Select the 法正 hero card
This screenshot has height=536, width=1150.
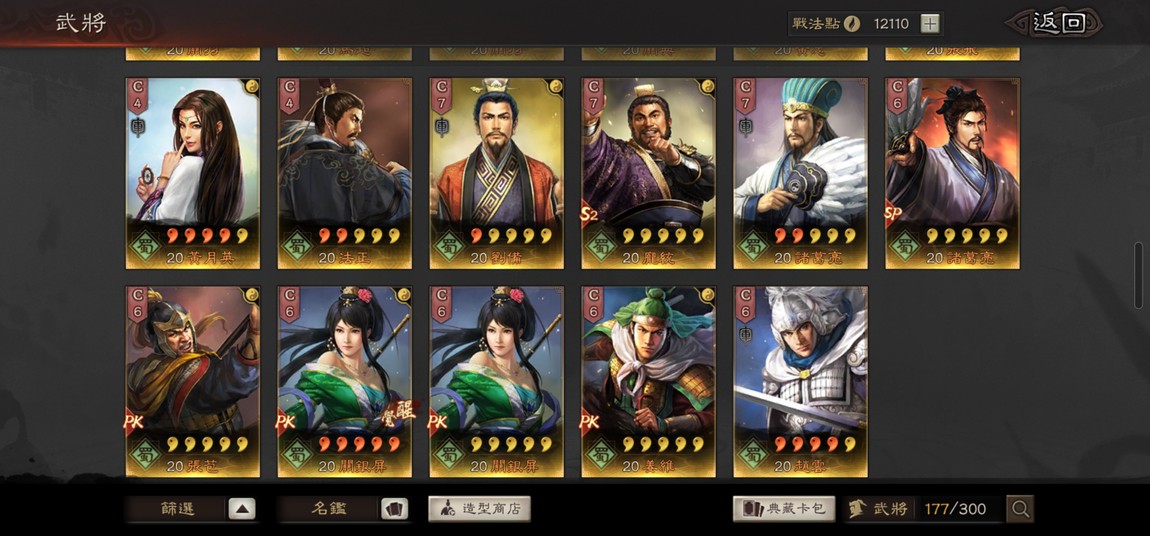[x=345, y=173]
